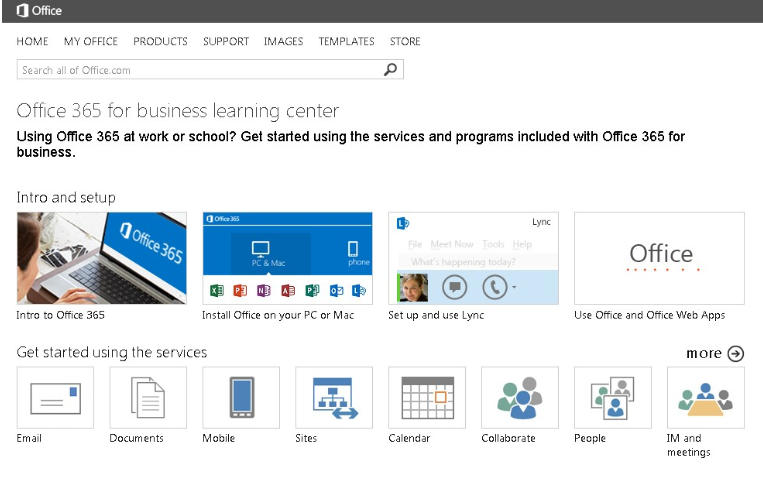Open the Collaborate icon tile
This screenshot has width=763, height=479.
[520, 398]
